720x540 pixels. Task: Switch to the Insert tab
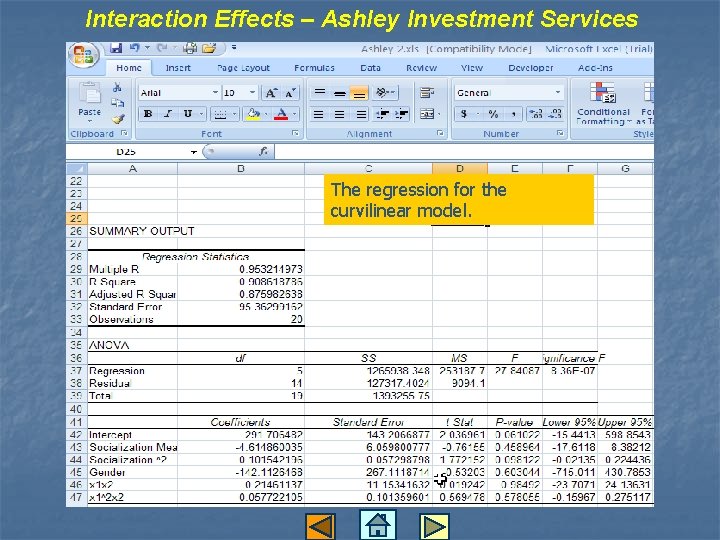click(x=178, y=68)
